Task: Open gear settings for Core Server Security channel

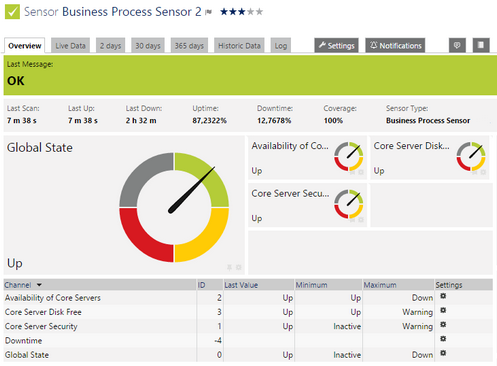Action: [443, 324]
